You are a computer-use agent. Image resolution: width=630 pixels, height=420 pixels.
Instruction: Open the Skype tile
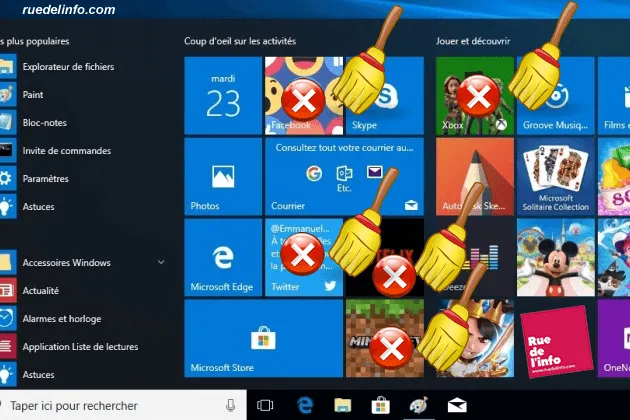[x=385, y=96]
